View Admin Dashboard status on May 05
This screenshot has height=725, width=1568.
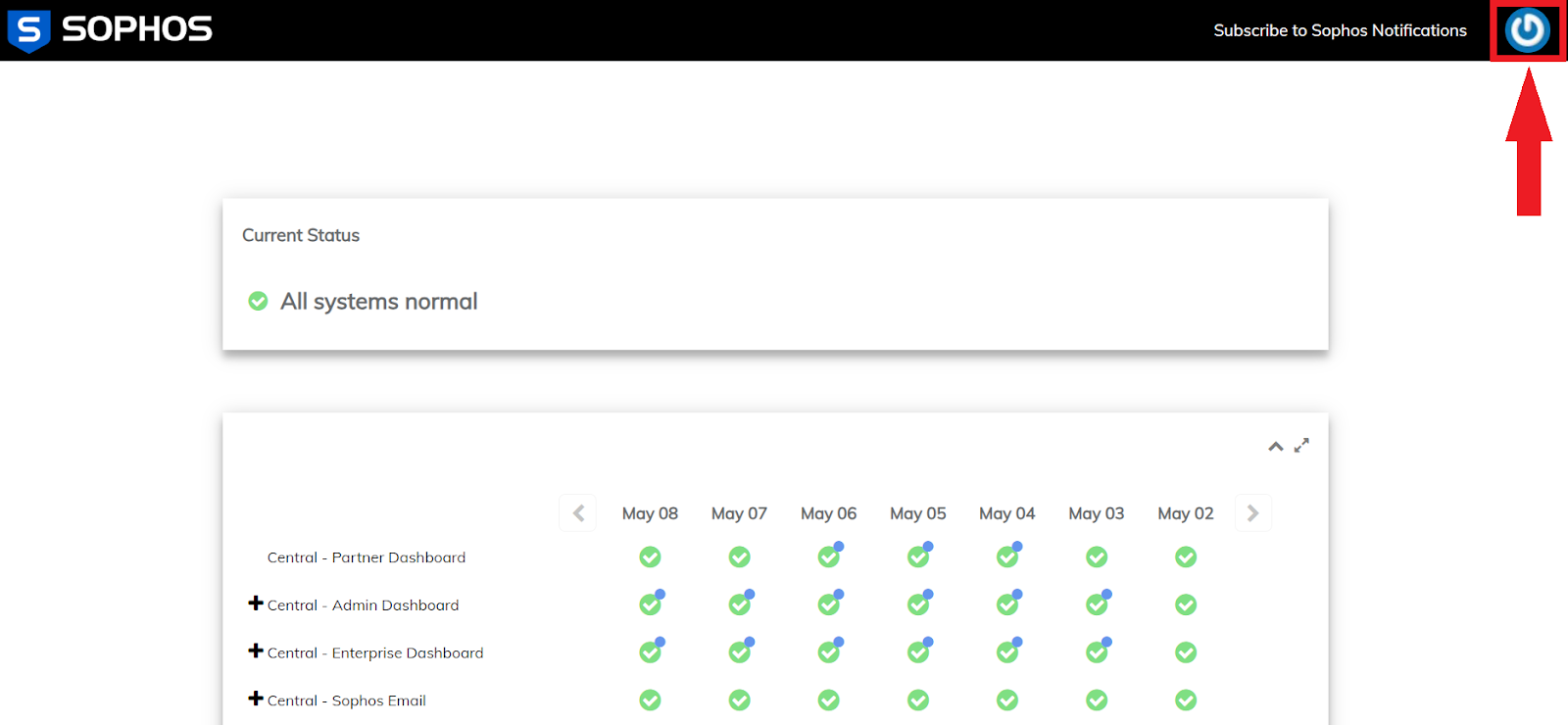tap(918, 604)
